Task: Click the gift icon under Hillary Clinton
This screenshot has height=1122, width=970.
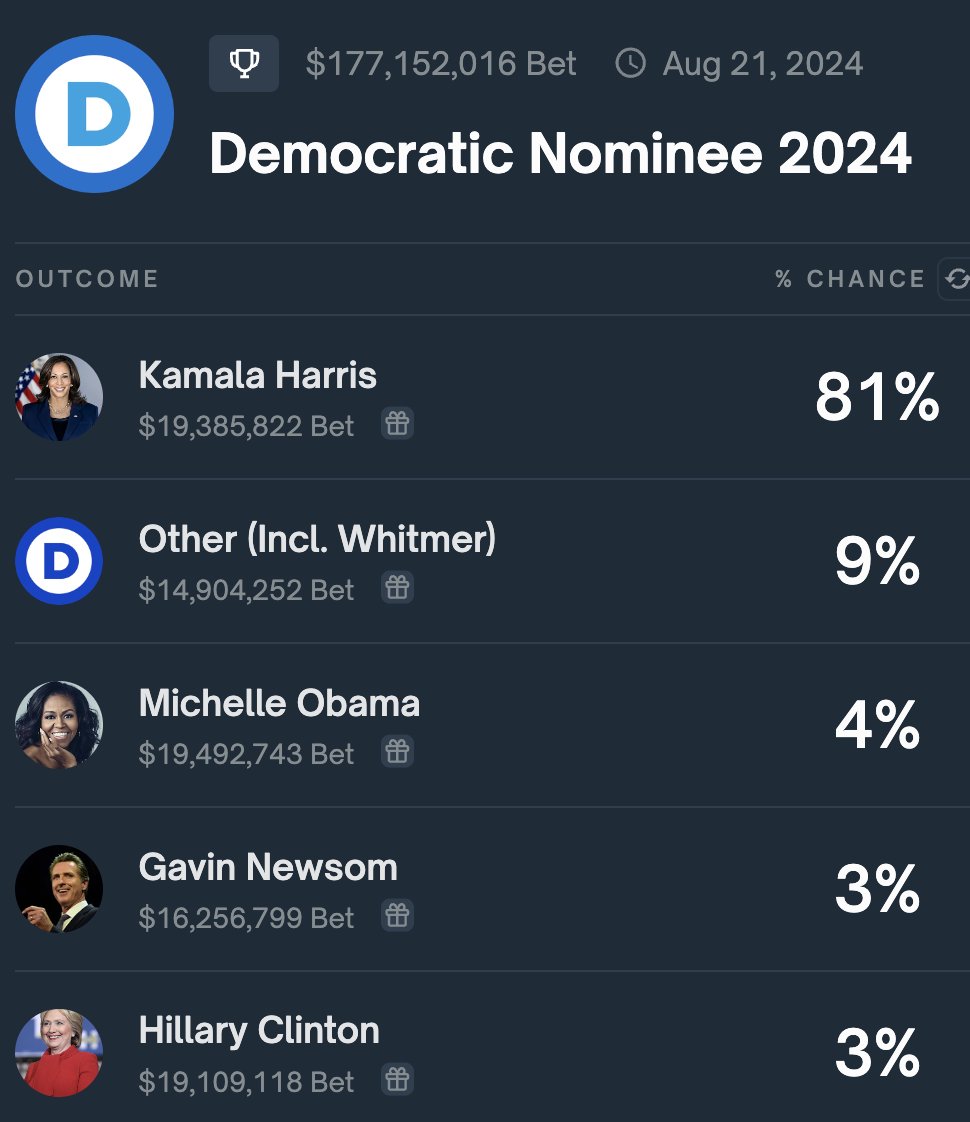Action: 397,1079
